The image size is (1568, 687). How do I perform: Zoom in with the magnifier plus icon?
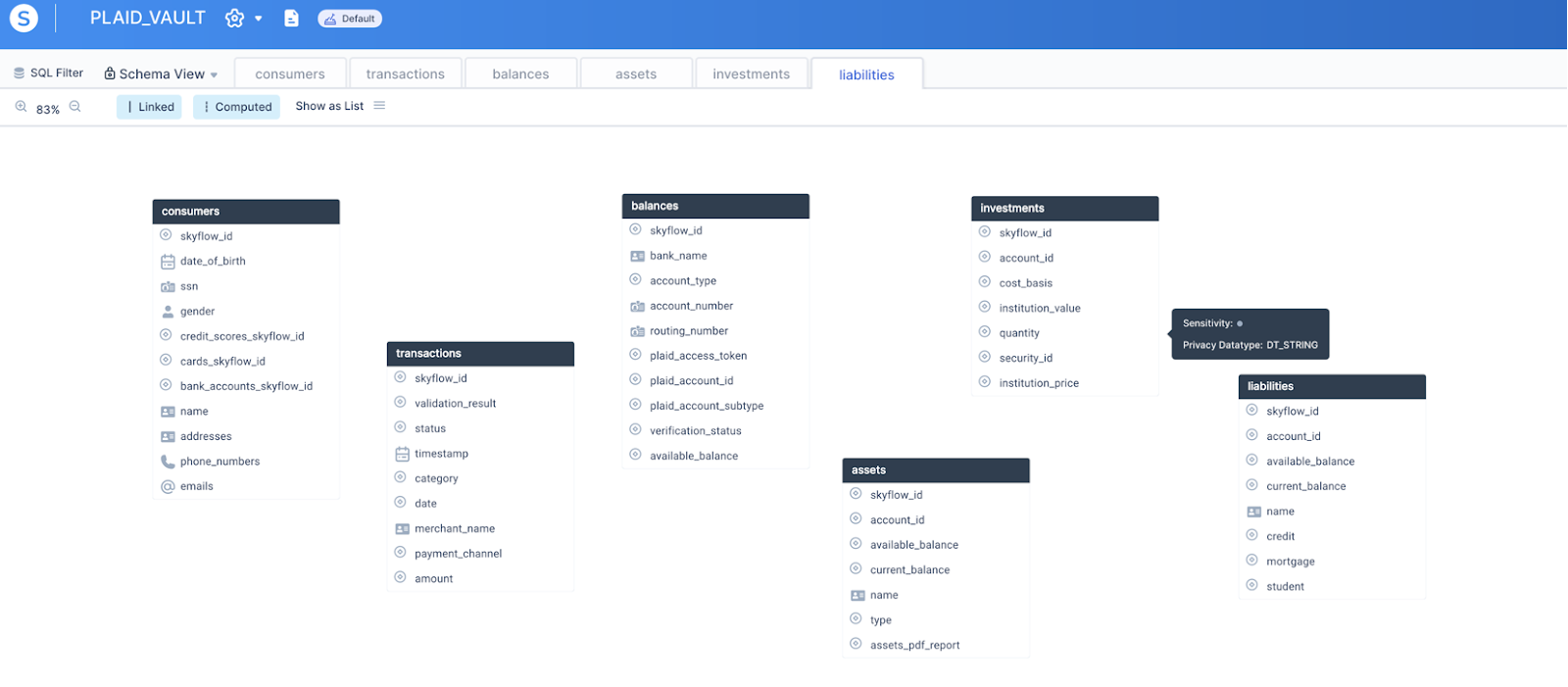click(21, 107)
